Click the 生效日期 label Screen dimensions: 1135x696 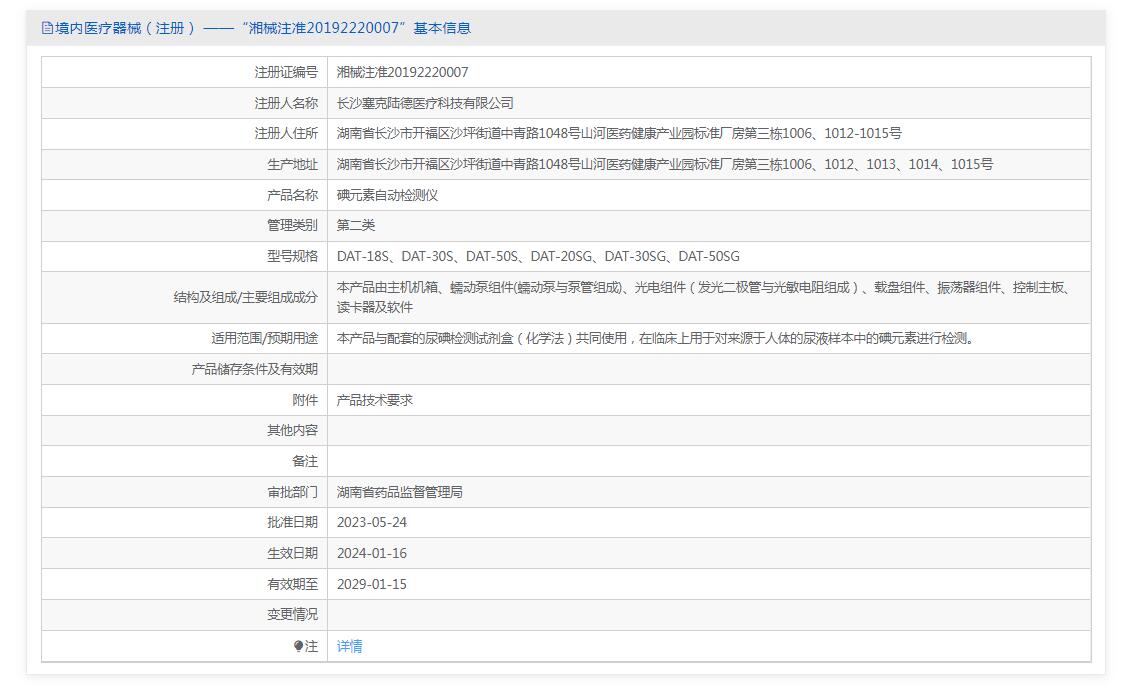(x=292, y=553)
